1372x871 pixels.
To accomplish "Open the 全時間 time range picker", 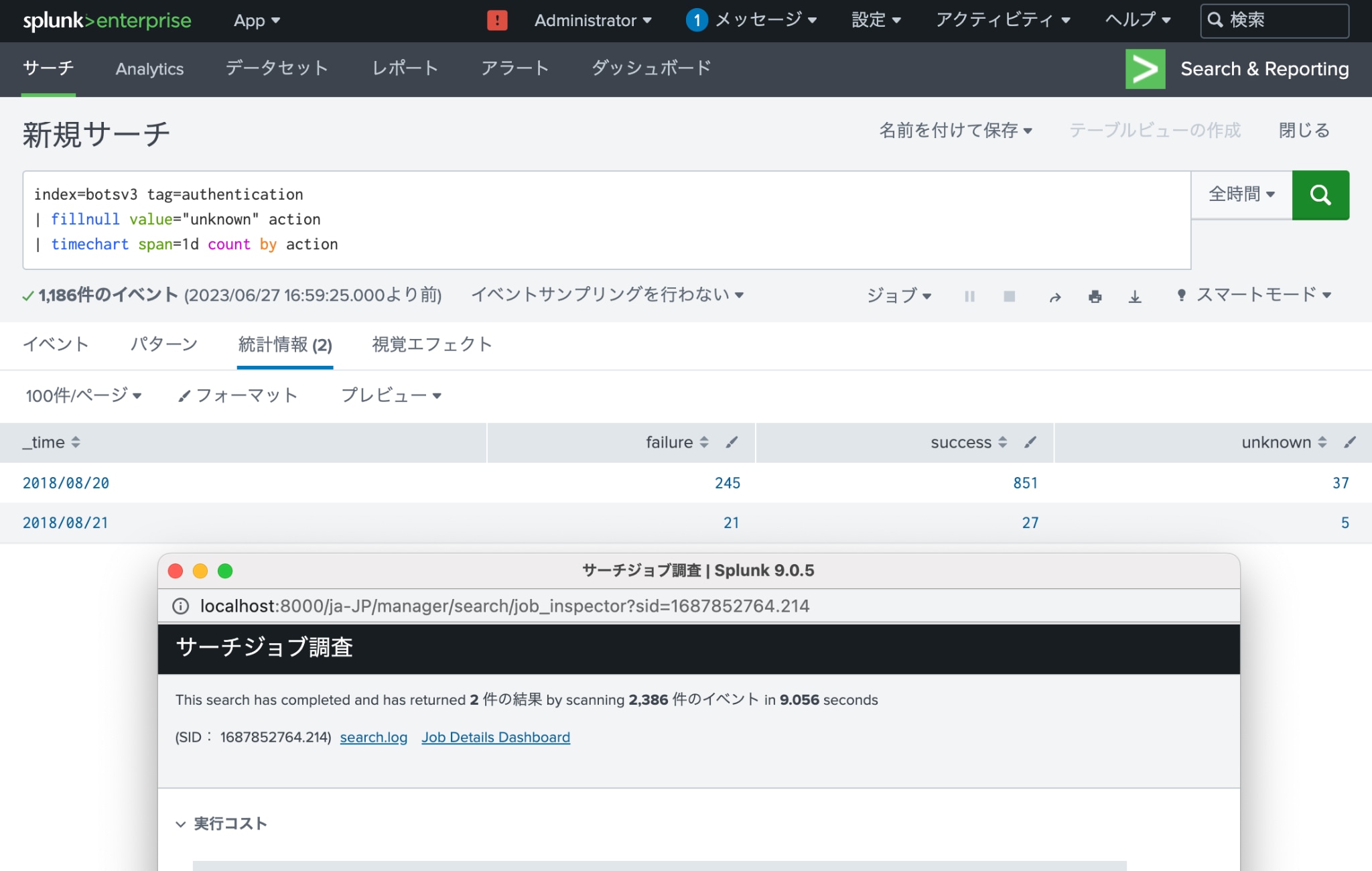I will point(1241,194).
